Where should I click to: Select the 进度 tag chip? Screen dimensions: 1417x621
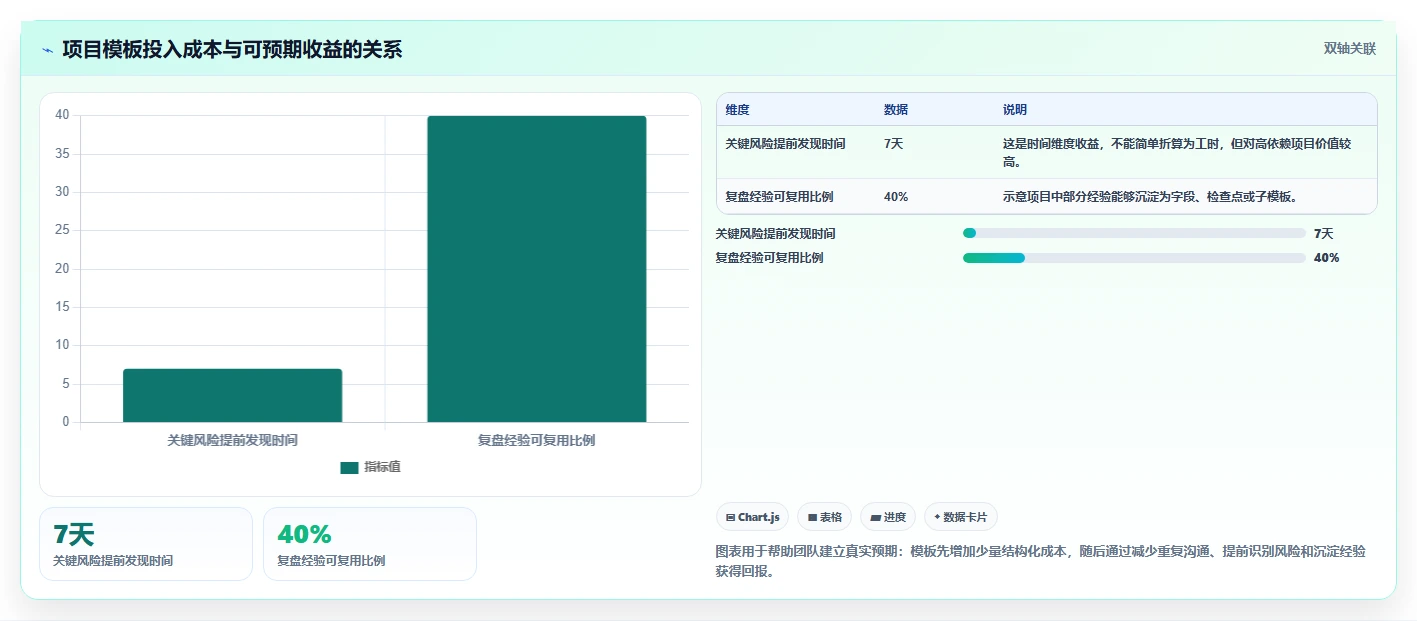click(x=888, y=517)
